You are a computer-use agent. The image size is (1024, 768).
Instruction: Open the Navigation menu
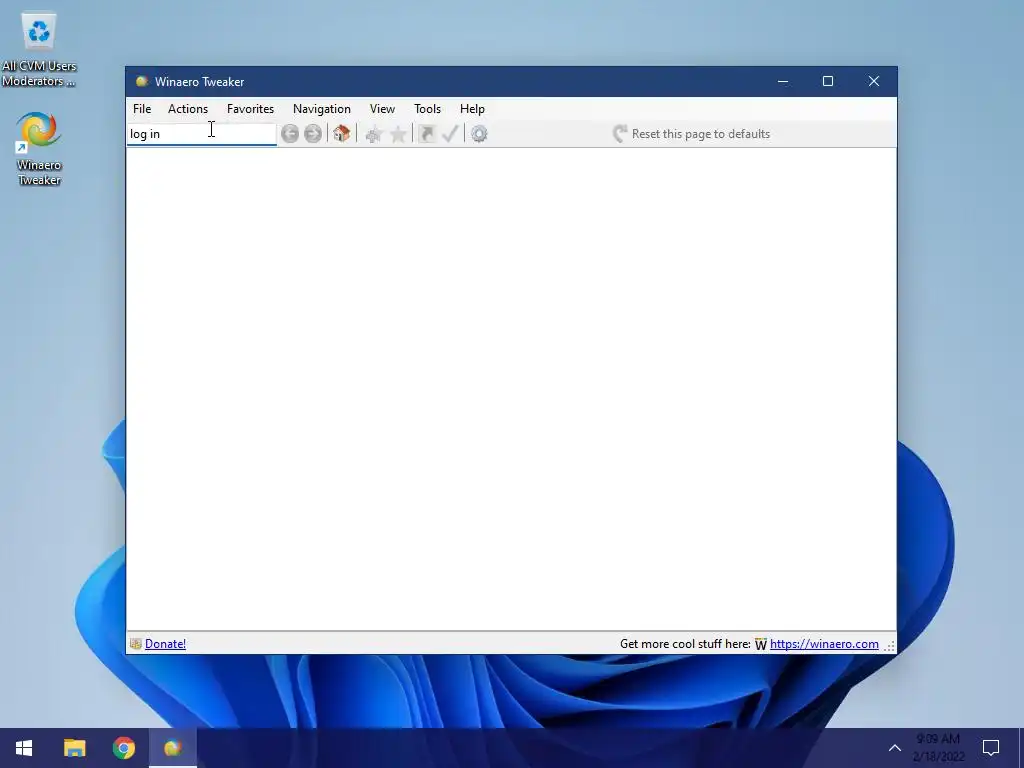pyautogui.click(x=322, y=109)
